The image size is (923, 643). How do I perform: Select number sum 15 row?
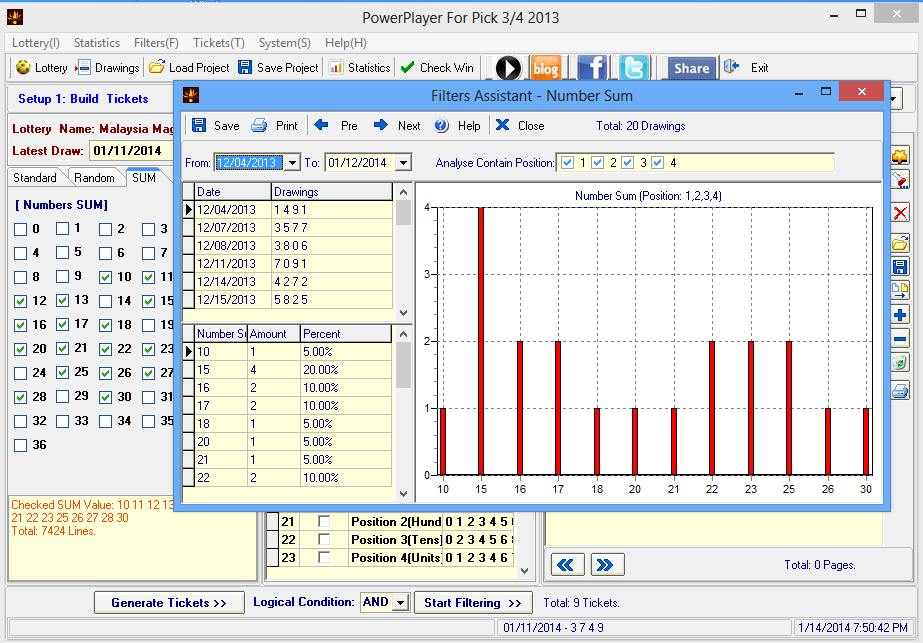click(287, 370)
